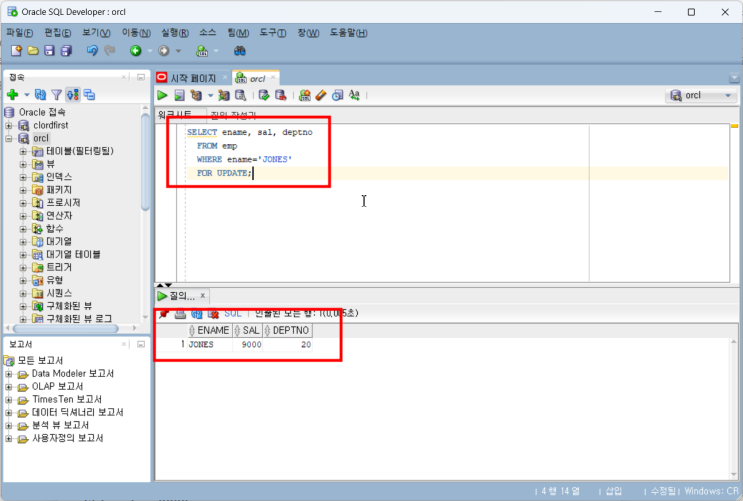743x501 pixels.
Task: Expand the Data Modeler 보고서 folder
Action: click(9, 374)
